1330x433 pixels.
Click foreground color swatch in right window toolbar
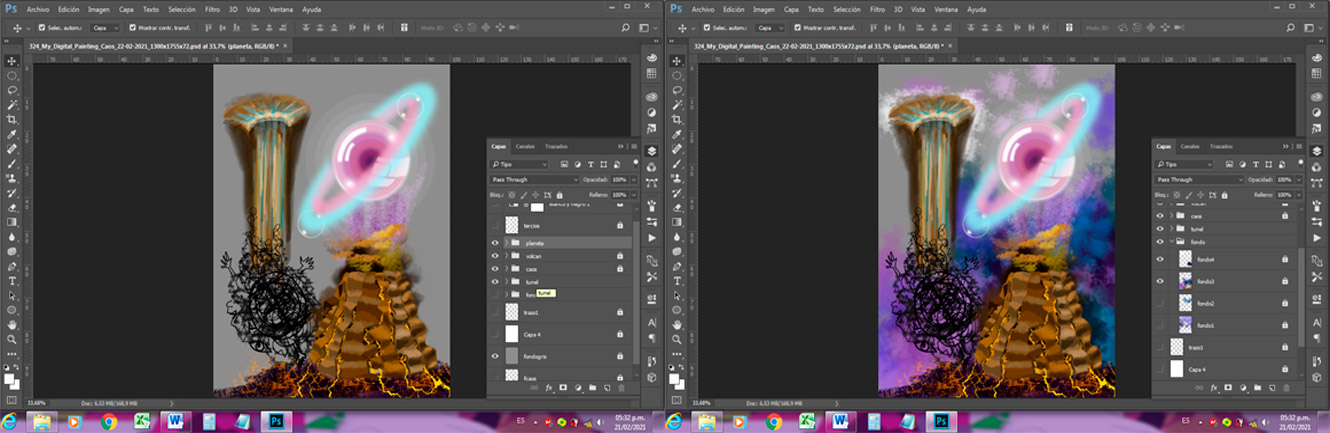pos(675,378)
